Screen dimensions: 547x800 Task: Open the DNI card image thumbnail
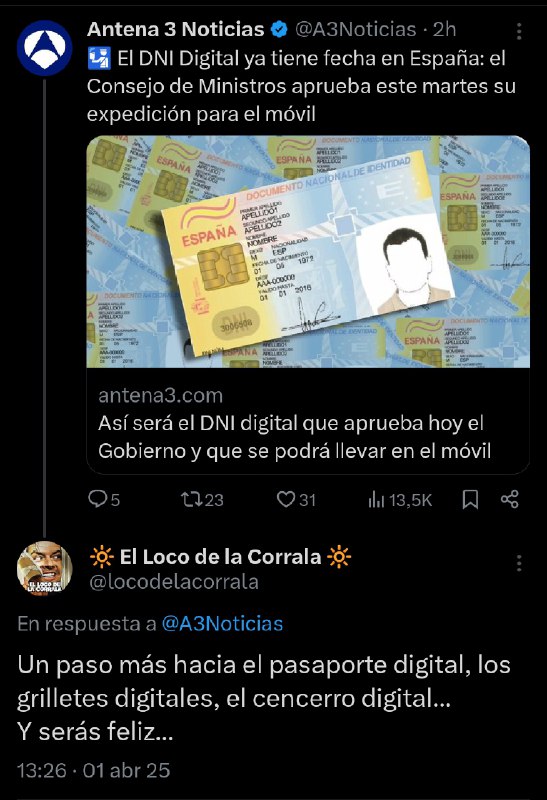pyautogui.click(x=308, y=252)
